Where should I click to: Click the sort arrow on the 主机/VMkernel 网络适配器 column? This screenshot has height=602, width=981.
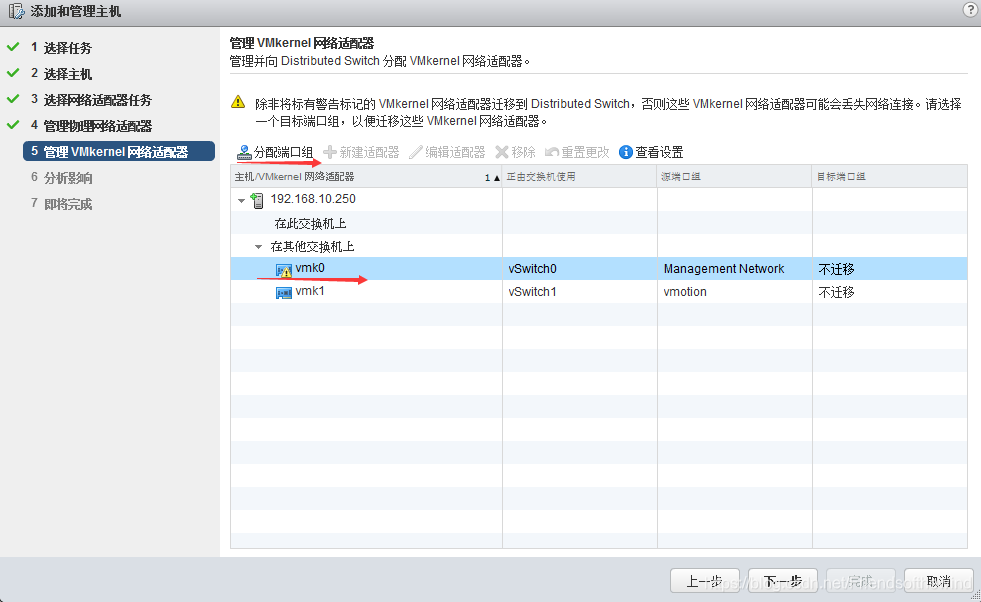pos(497,178)
